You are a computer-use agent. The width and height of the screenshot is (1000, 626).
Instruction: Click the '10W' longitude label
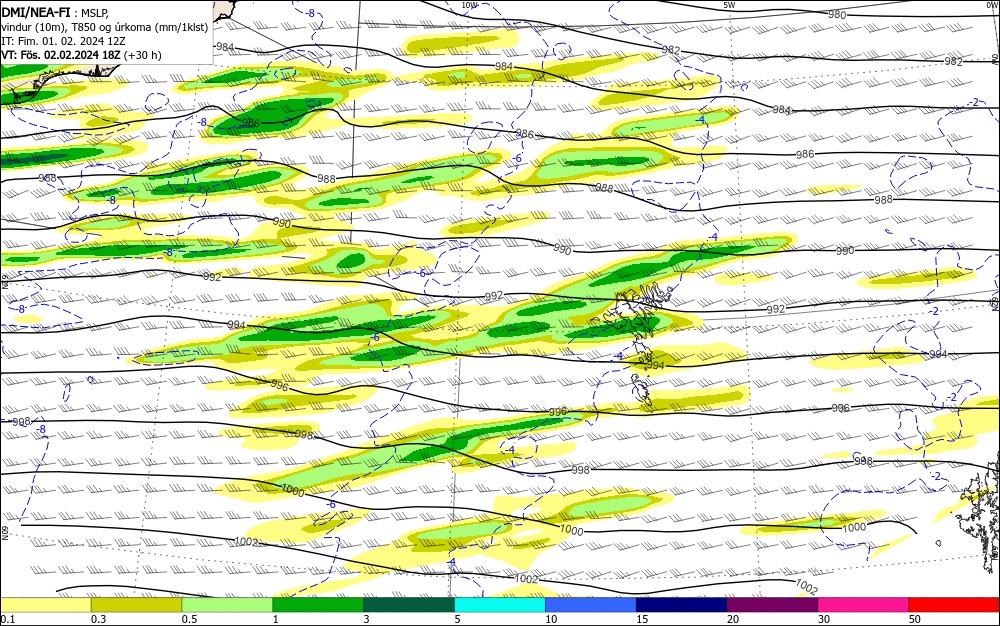469,5
